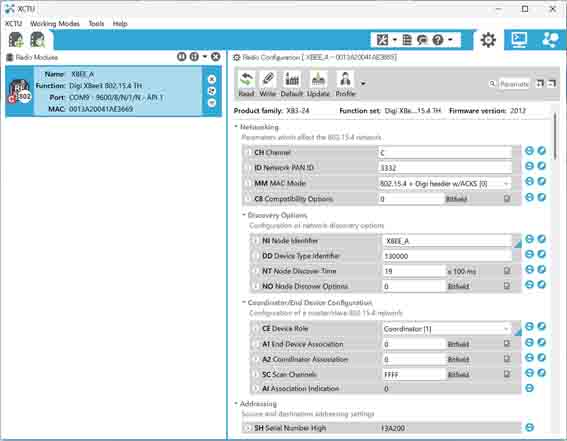This screenshot has width=567, height=441.
Task: Open the Tools menu
Action: (96, 23)
